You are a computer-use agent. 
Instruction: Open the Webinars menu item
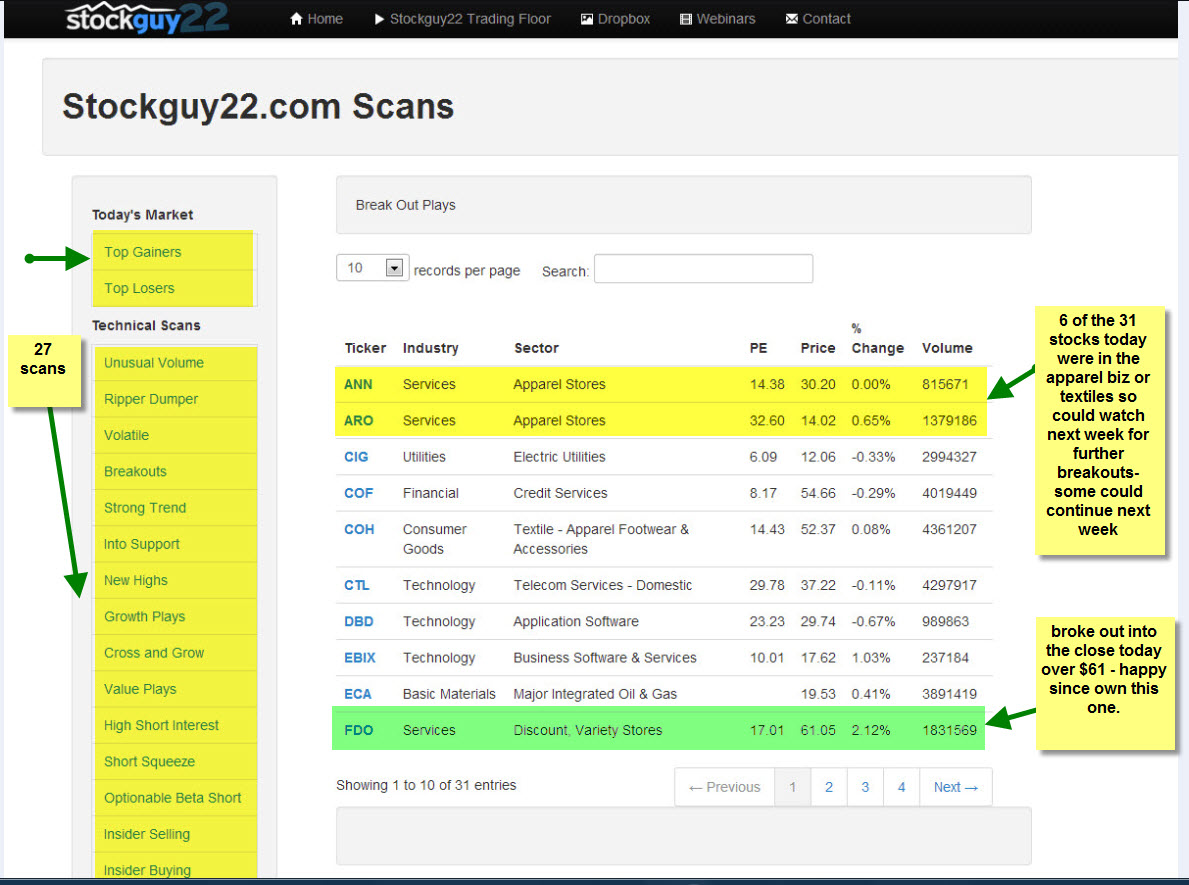[717, 19]
